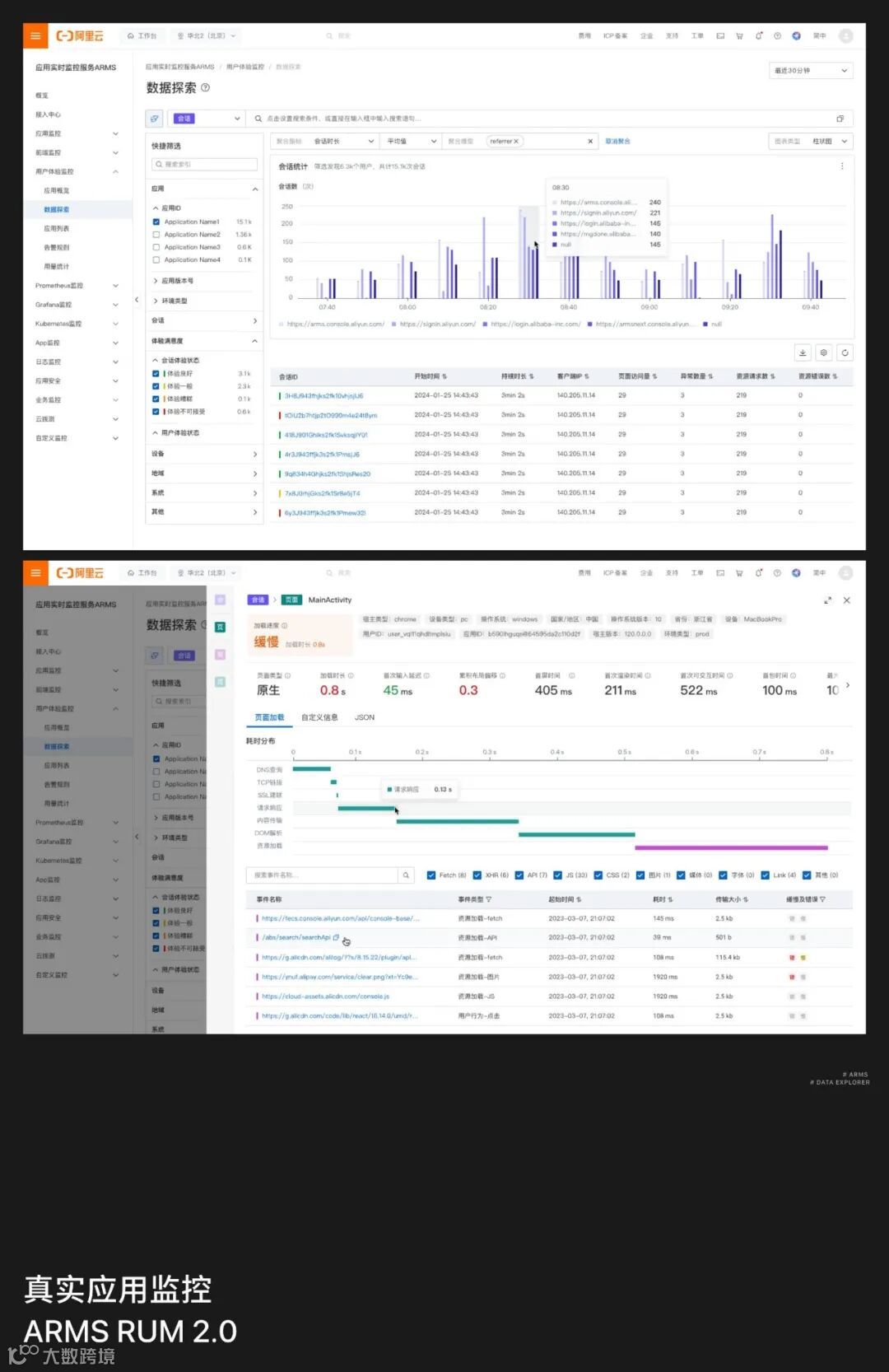
Task: Check Application Name4 checkbox
Action: 156,259
